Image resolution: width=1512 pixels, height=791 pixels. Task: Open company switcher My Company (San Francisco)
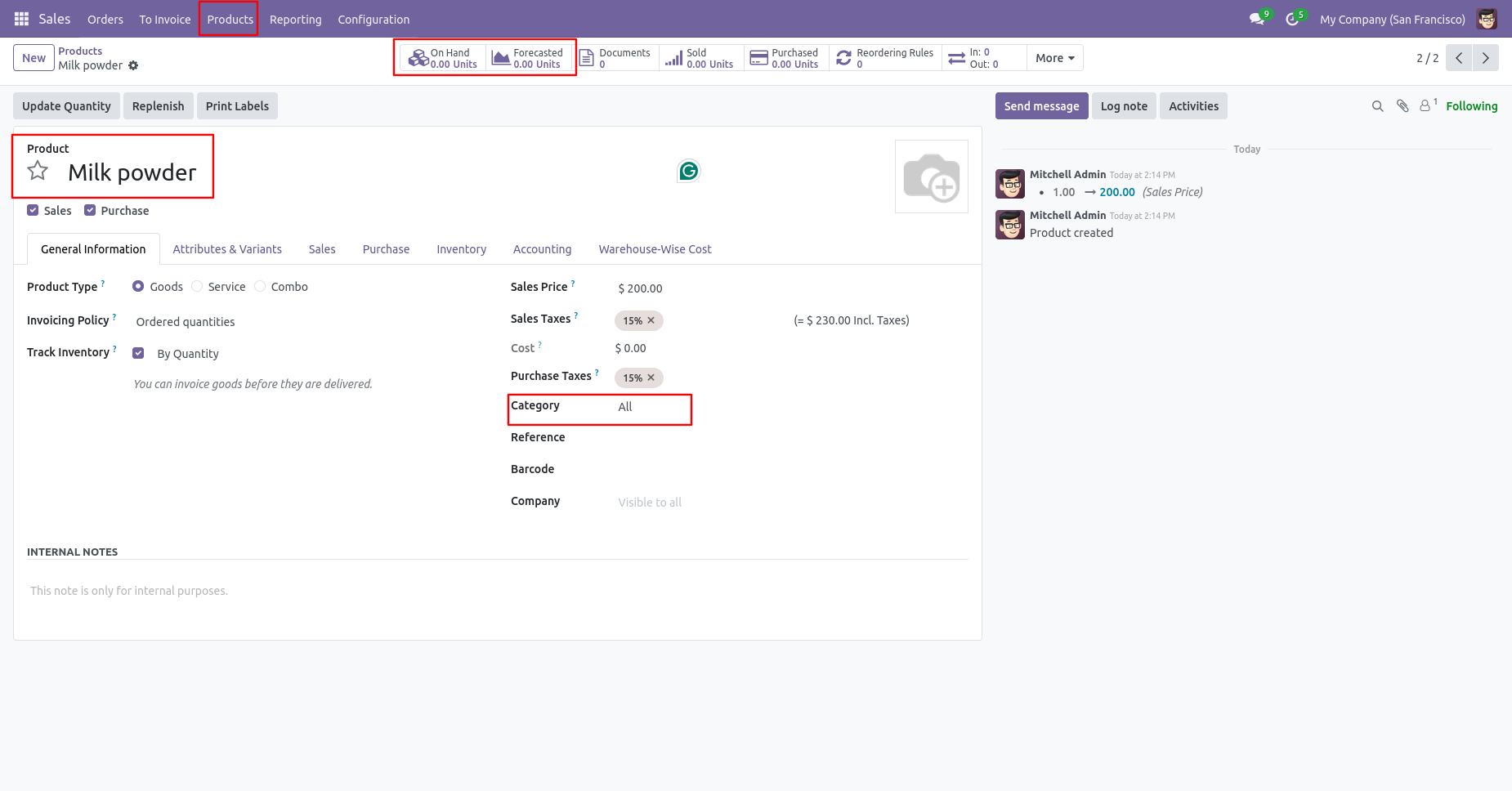tap(1393, 19)
